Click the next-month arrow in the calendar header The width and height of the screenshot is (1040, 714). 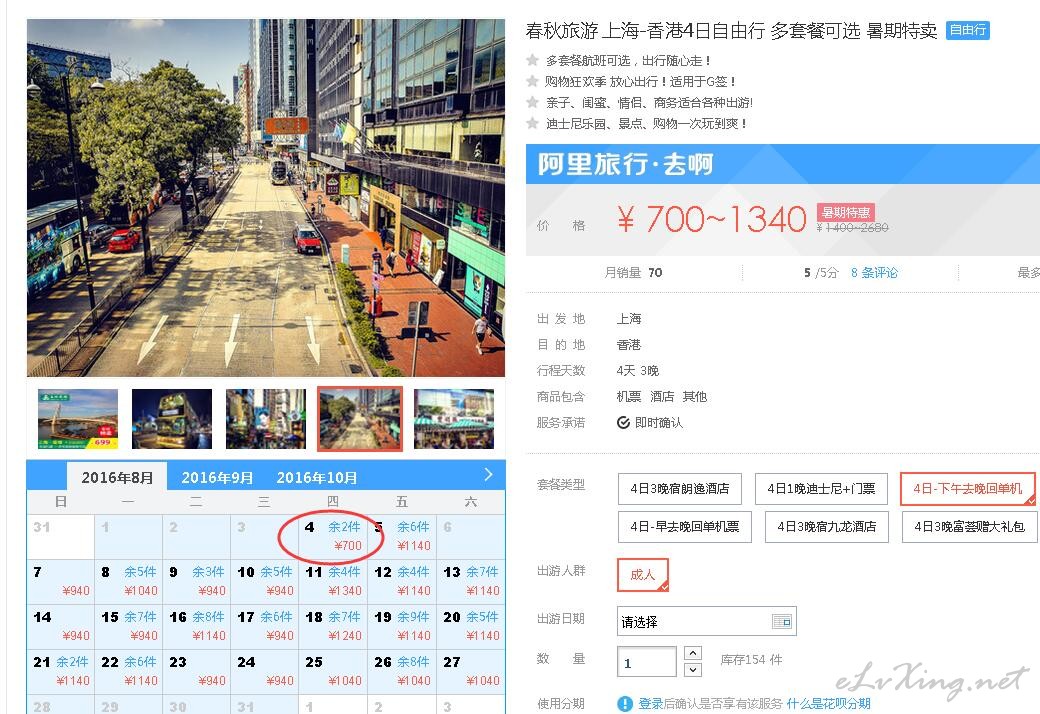pyautogui.click(x=489, y=474)
